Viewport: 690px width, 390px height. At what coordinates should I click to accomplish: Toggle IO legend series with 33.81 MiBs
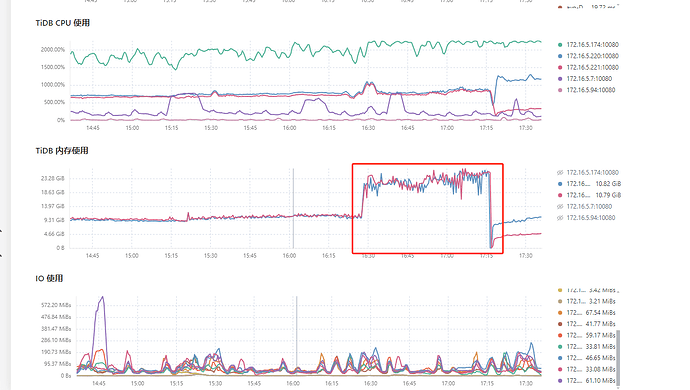pos(587,347)
